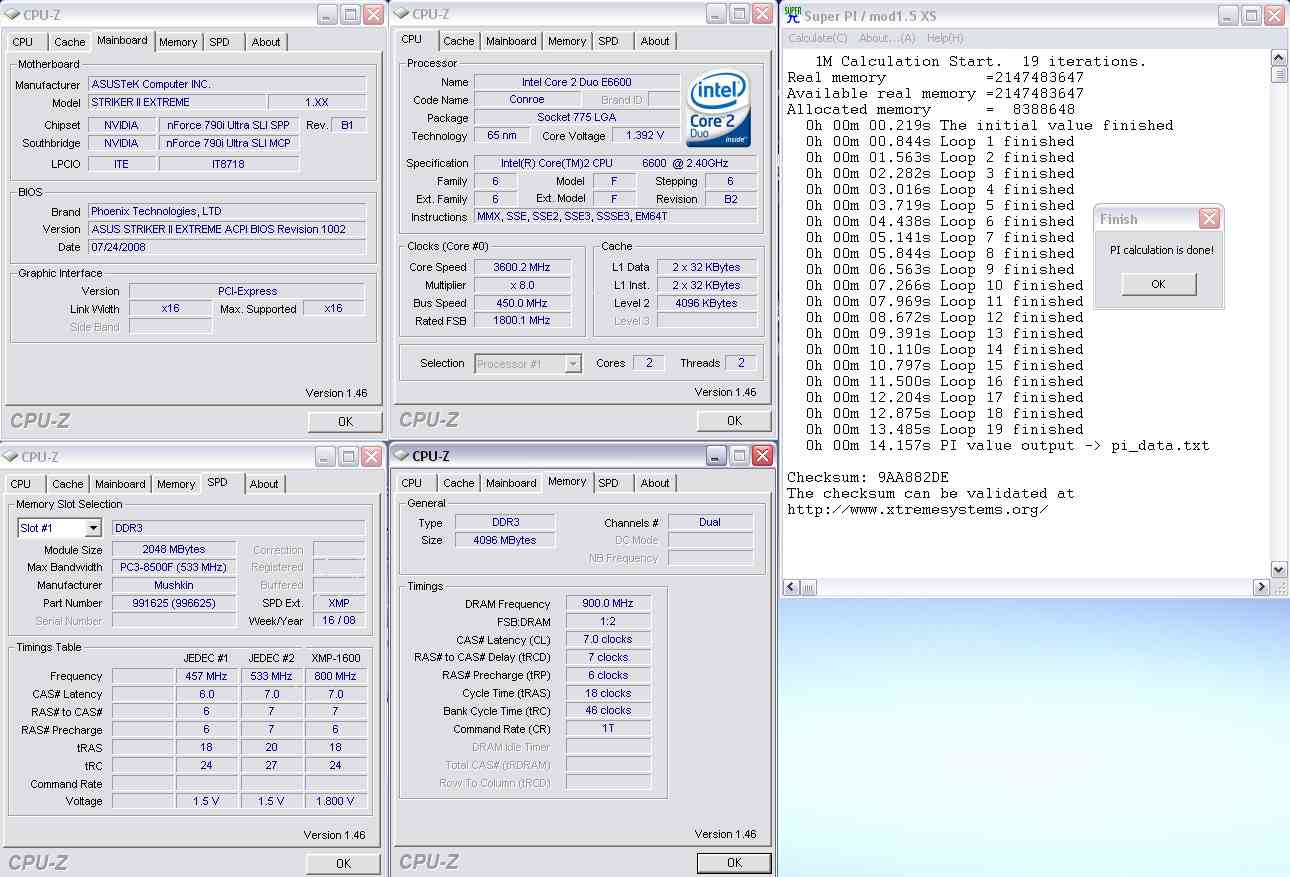Click the Checksum: 9AA882DE line
1290x877 pixels.
867,477
